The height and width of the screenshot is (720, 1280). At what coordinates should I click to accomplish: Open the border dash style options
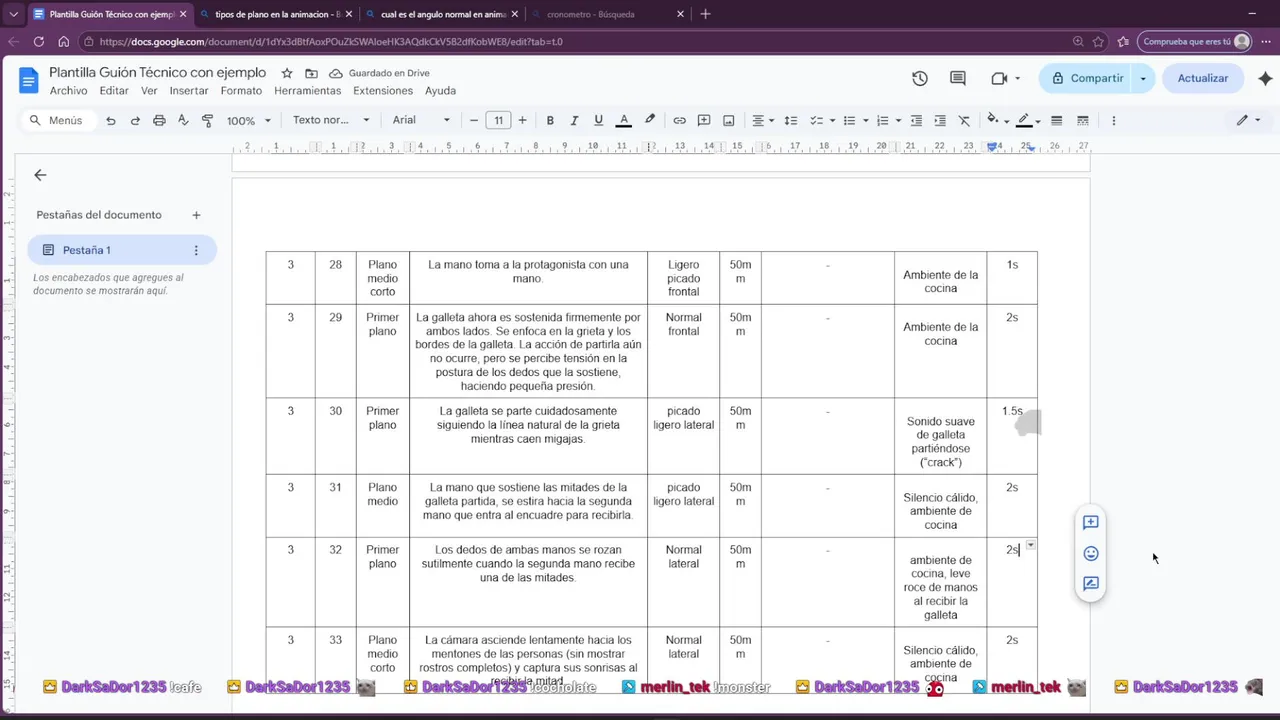point(1083,120)
